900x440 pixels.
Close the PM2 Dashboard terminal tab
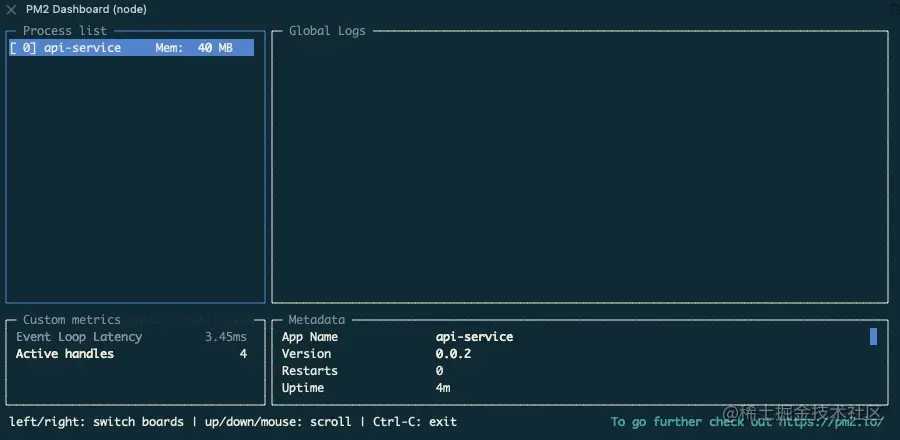click(x=11, y=9)
